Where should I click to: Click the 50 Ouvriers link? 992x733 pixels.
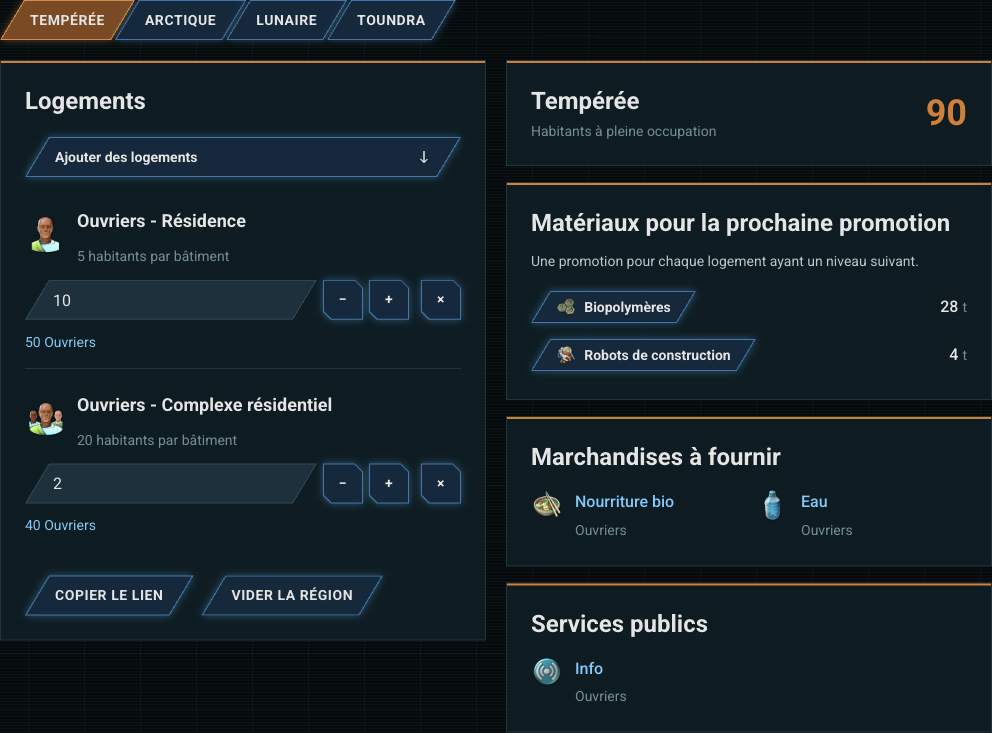tap(61, 342)
